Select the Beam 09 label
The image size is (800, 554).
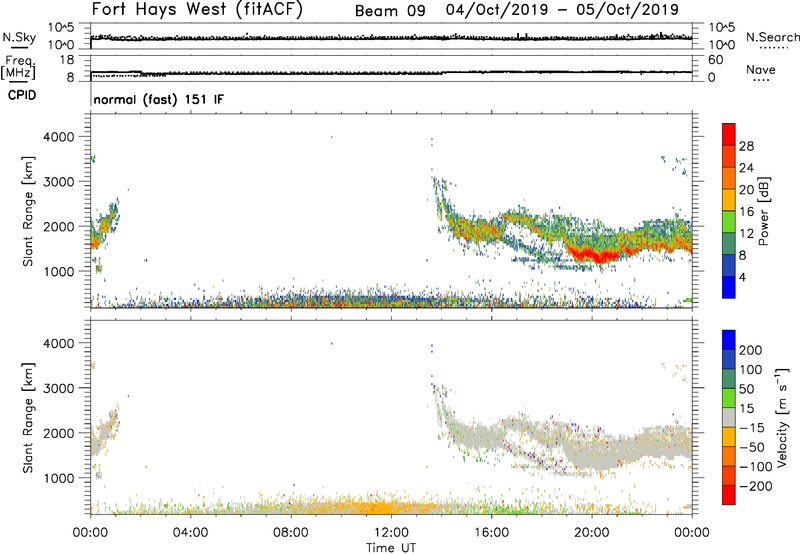[x=390, y=11]
